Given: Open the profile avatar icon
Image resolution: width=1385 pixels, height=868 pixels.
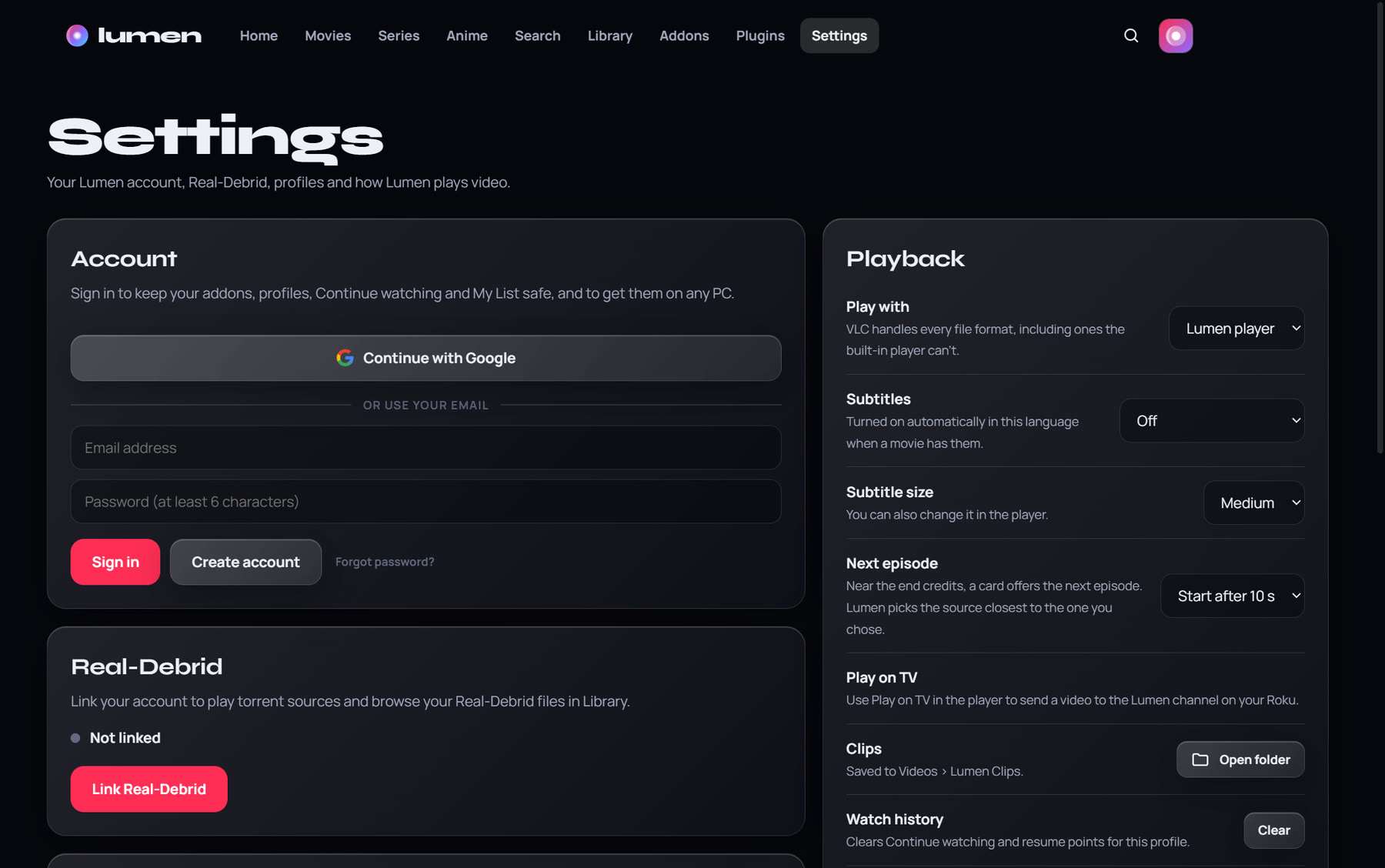Looking at the screenshot, I should tap(1176, 35).
